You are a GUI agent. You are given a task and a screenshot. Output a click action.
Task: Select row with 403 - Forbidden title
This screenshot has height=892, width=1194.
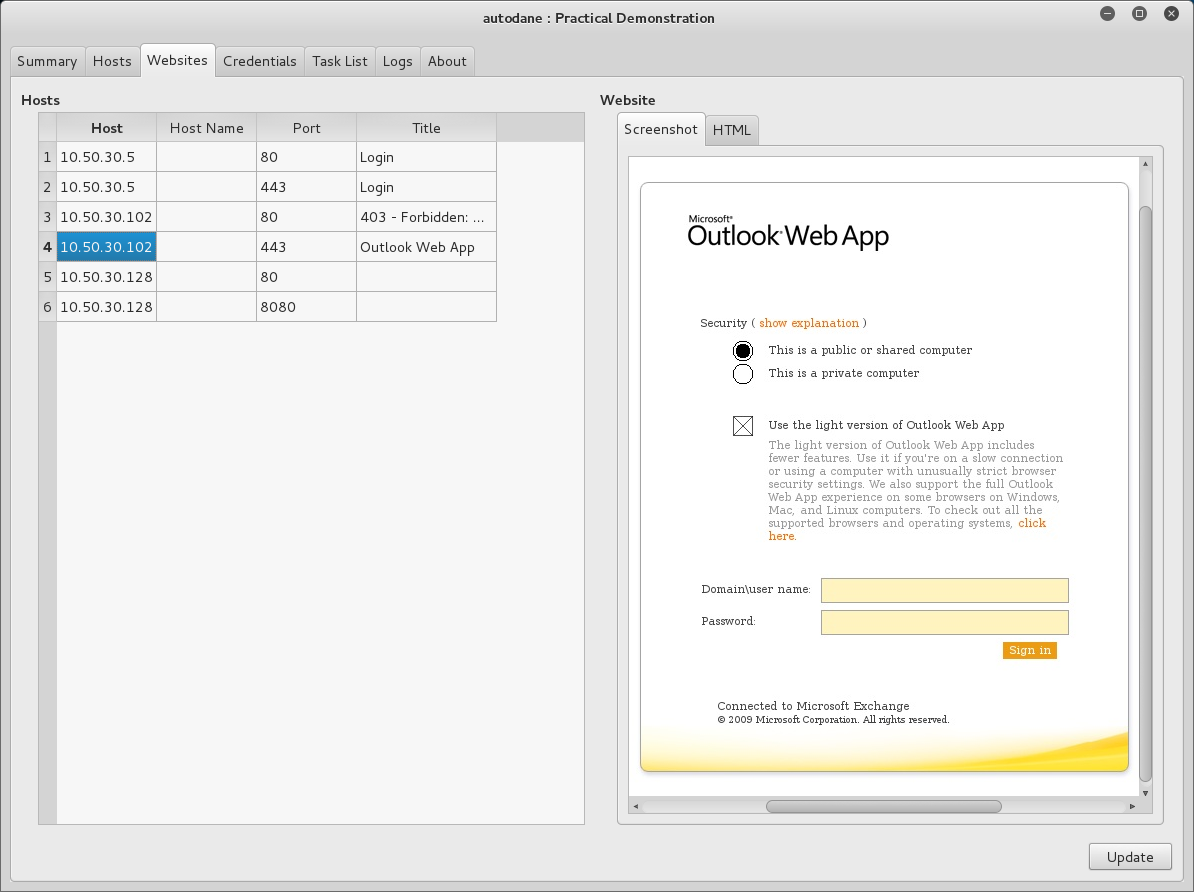pyautogui.click(x=425, y=217)
